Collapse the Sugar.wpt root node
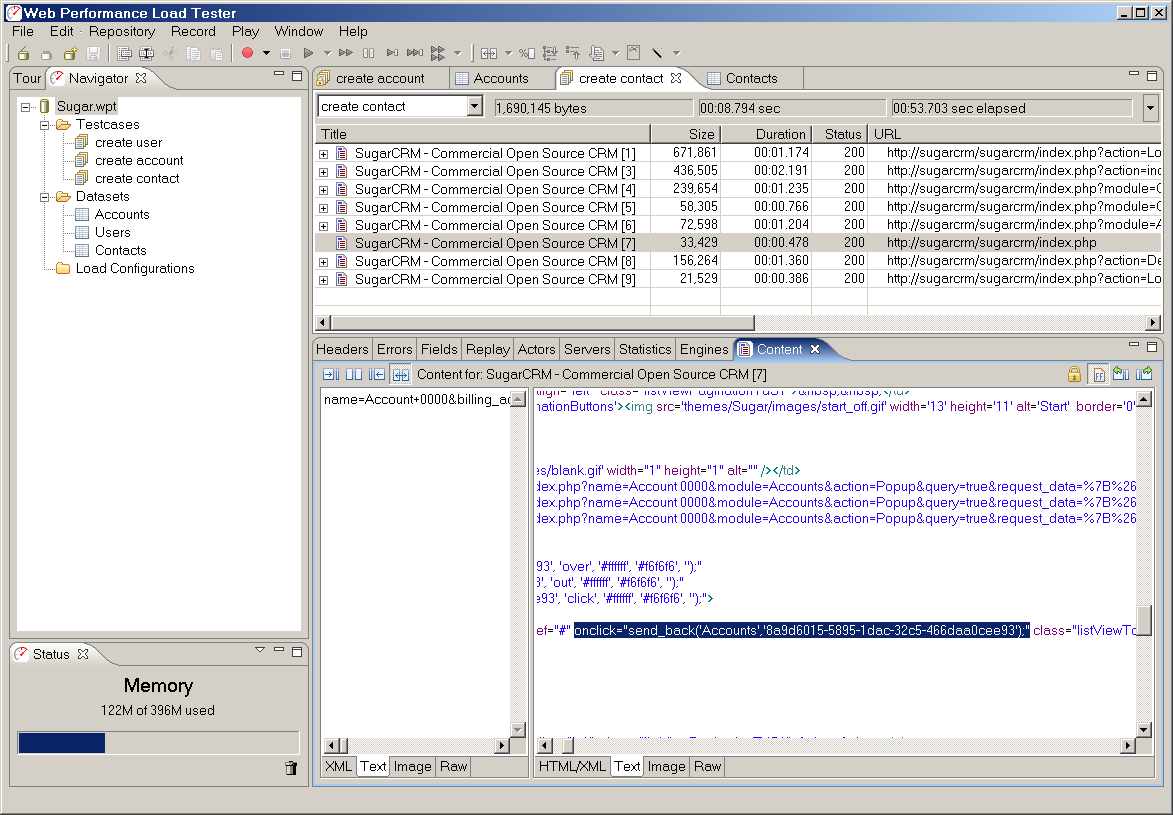1173x815 pixels. click(x=25, y=107)
